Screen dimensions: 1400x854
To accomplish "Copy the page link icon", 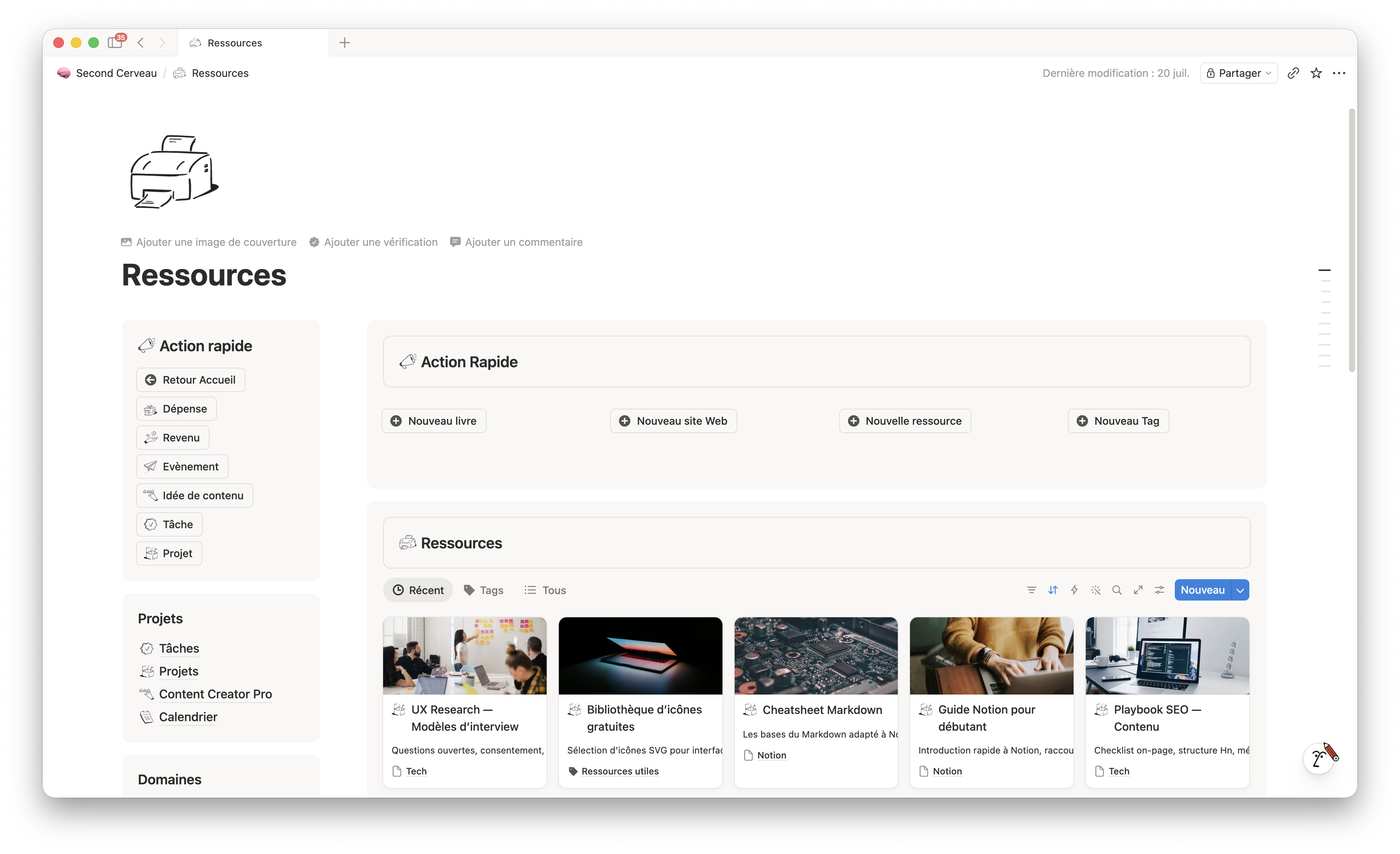I will 1293,73.
